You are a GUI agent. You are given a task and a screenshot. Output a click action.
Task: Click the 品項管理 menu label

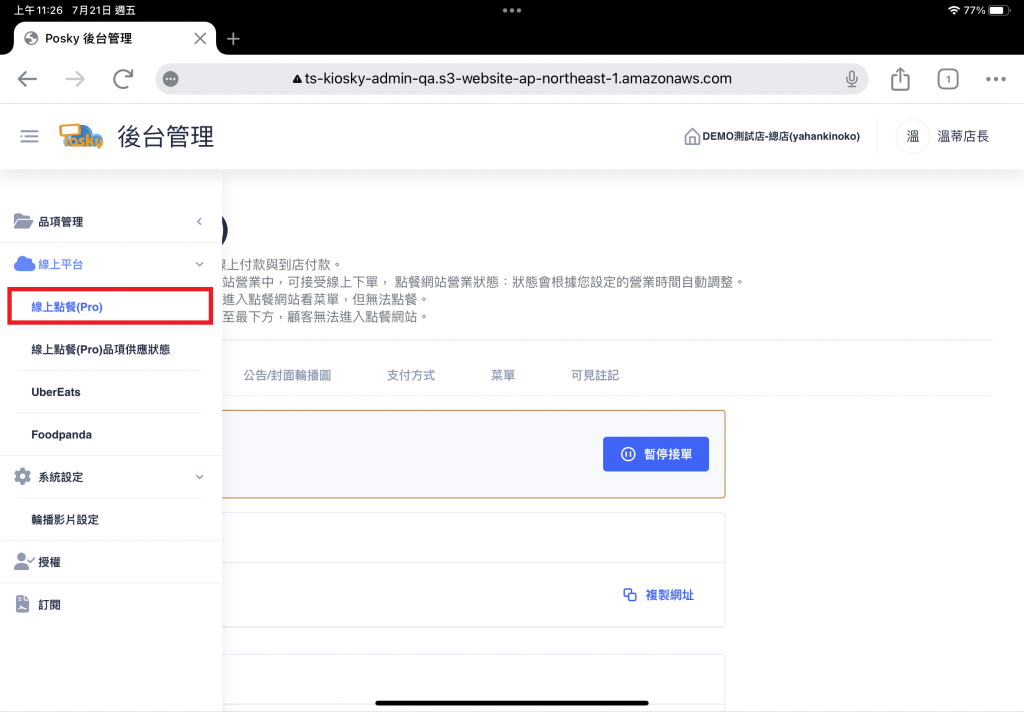click(x=60, y=221)
